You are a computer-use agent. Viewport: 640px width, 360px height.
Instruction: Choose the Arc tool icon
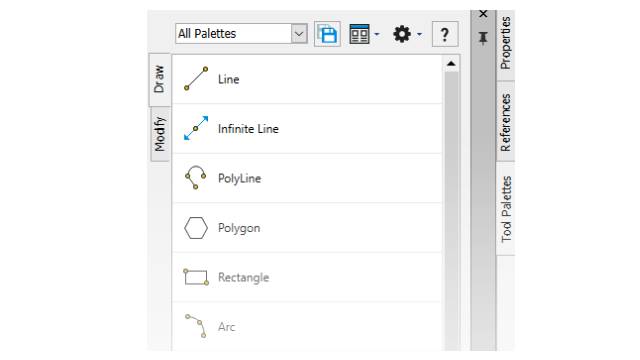[x=196, y=326]
